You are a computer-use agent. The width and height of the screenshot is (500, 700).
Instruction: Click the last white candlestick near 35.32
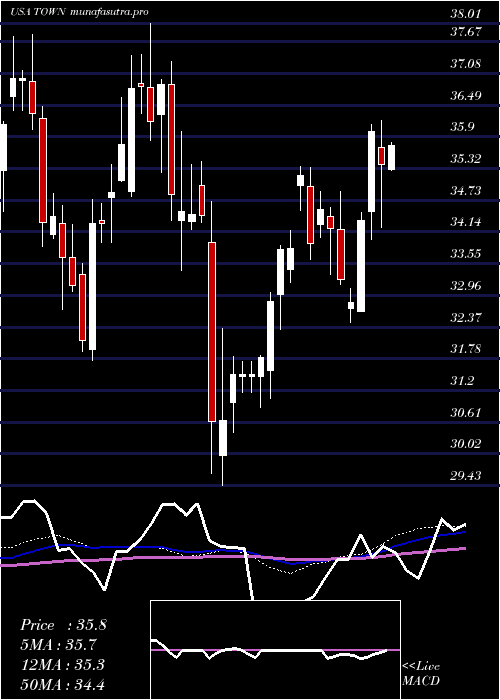tap(392, 158)
